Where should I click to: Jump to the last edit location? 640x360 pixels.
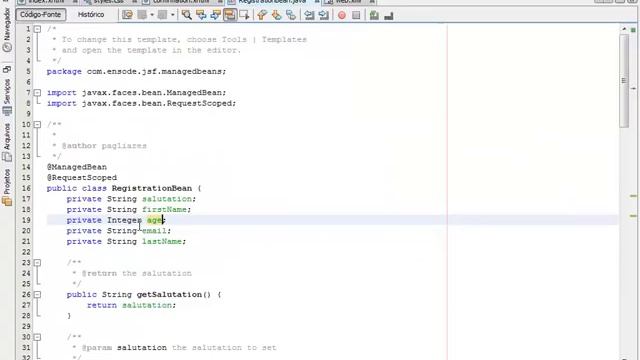[127, 15]
